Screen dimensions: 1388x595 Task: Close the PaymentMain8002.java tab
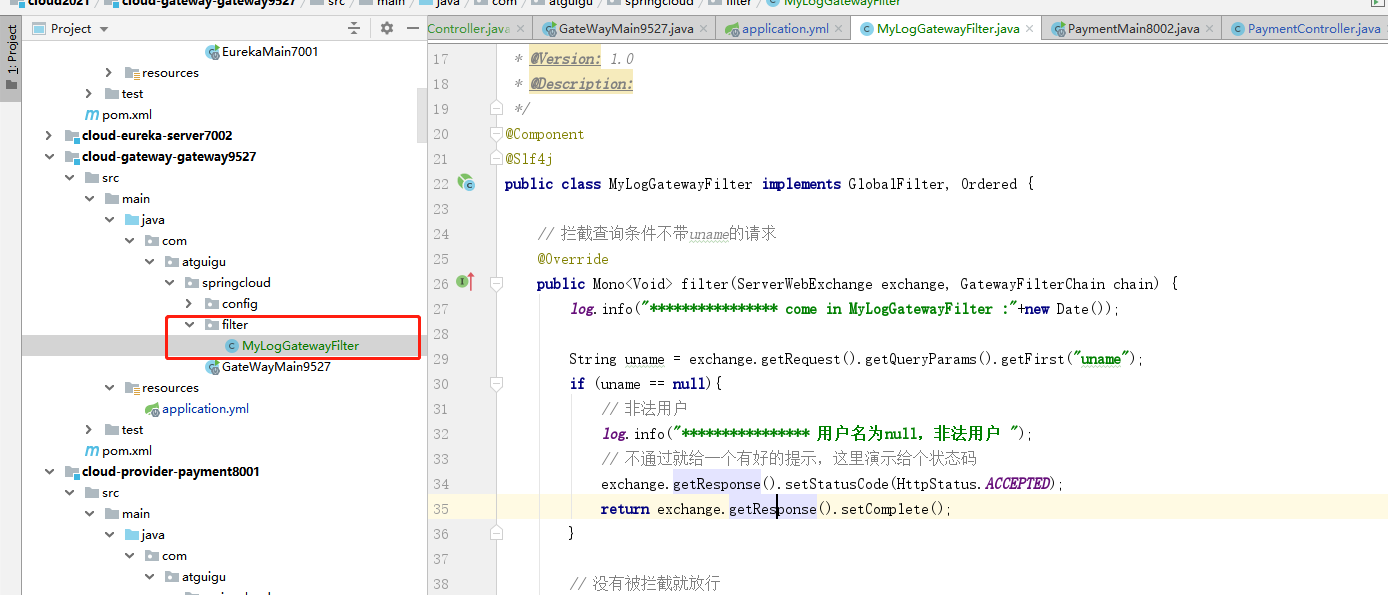coord(1210,29)
